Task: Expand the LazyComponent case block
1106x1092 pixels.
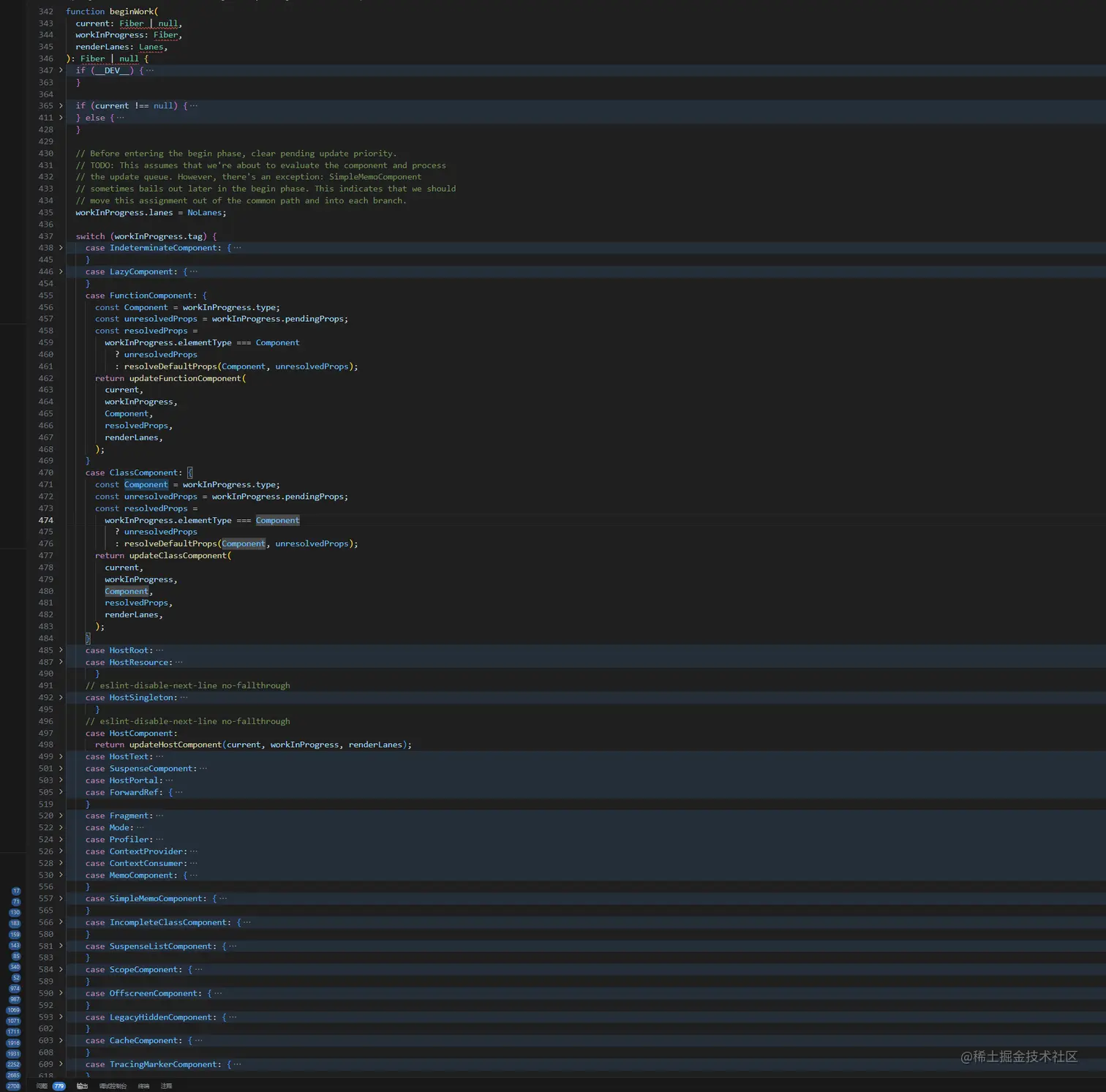Action: tap(61, 271)
